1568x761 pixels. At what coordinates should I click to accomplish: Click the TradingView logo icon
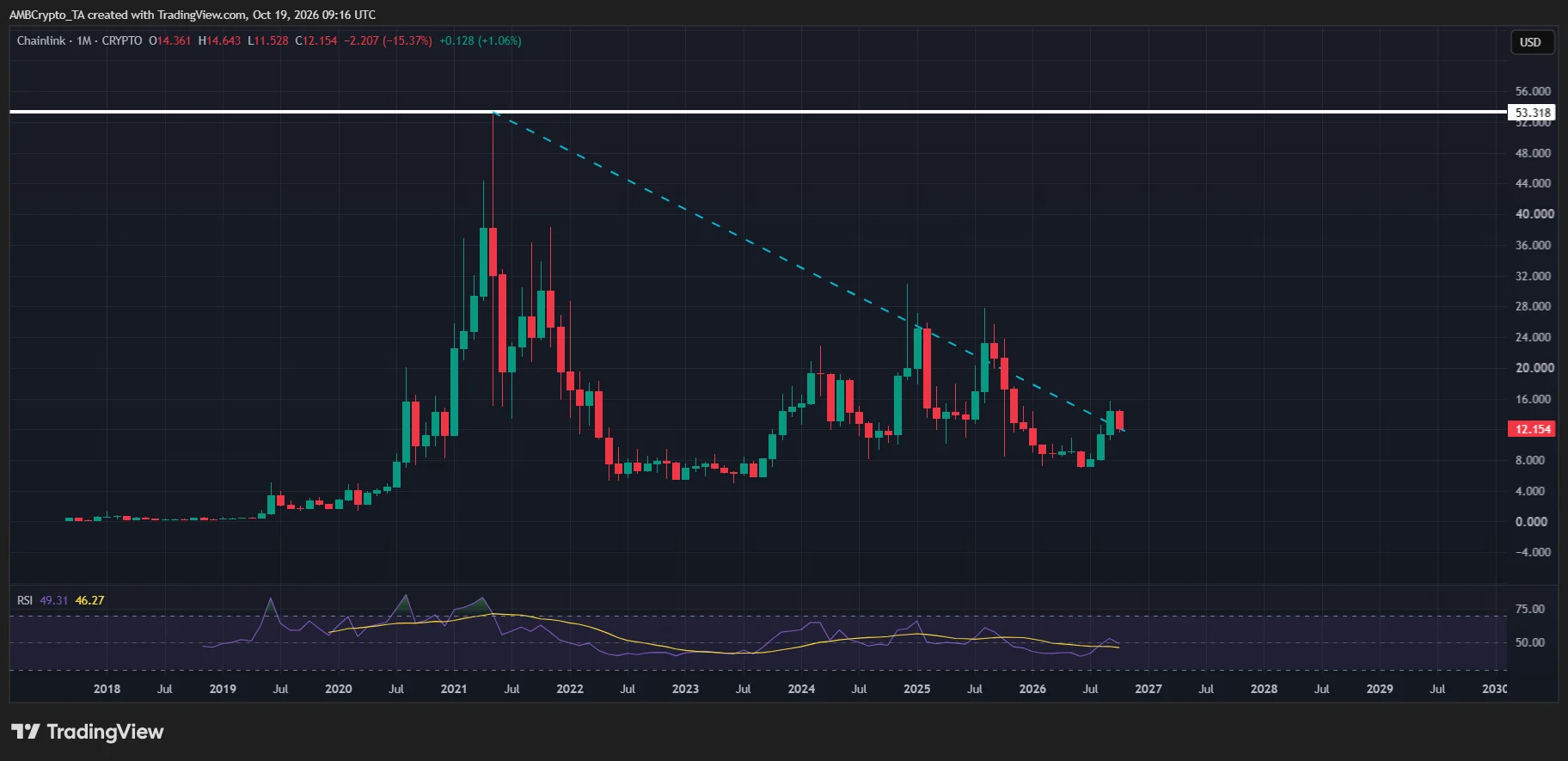click(26, 732)
